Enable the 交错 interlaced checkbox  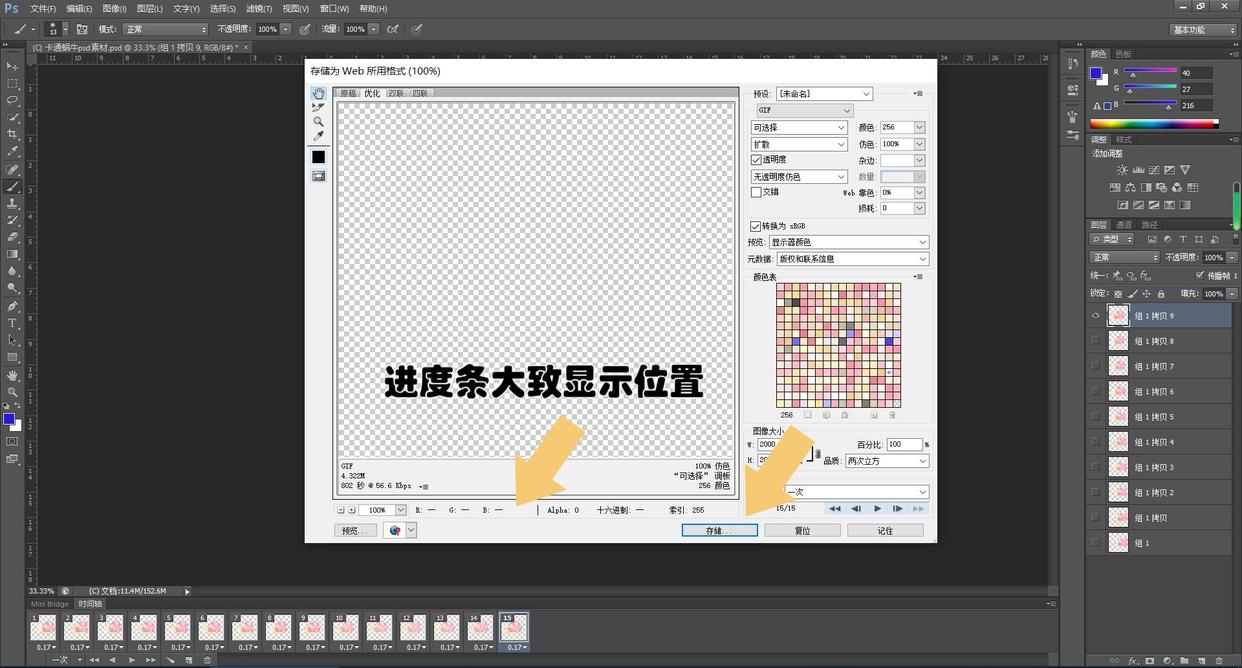pyautogui.click(x=756, y=192)
